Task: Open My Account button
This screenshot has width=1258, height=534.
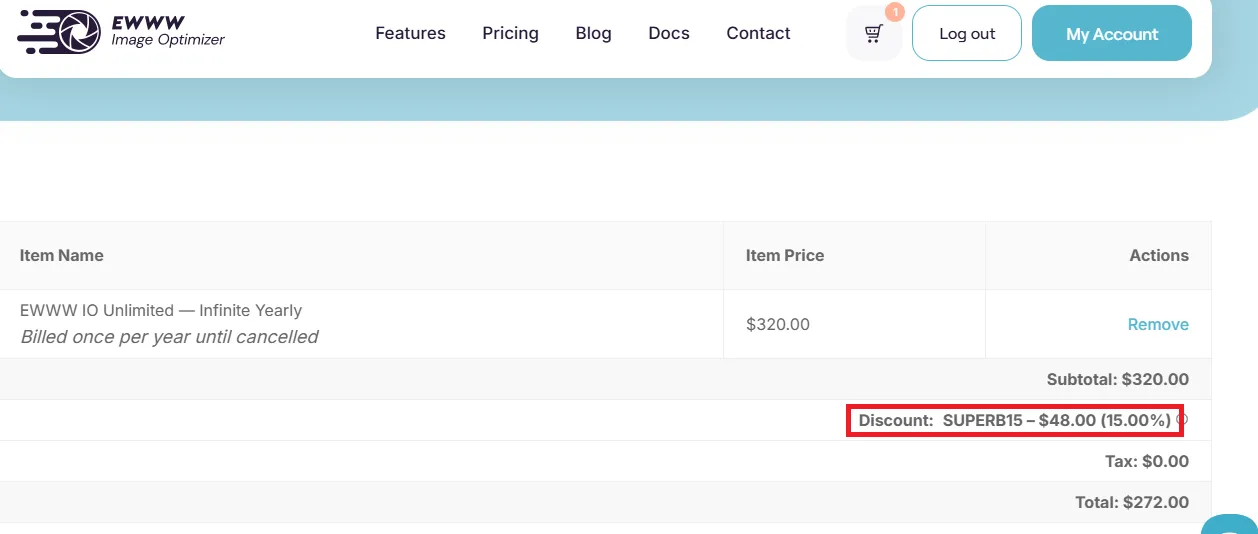Action: [1111, 33]
